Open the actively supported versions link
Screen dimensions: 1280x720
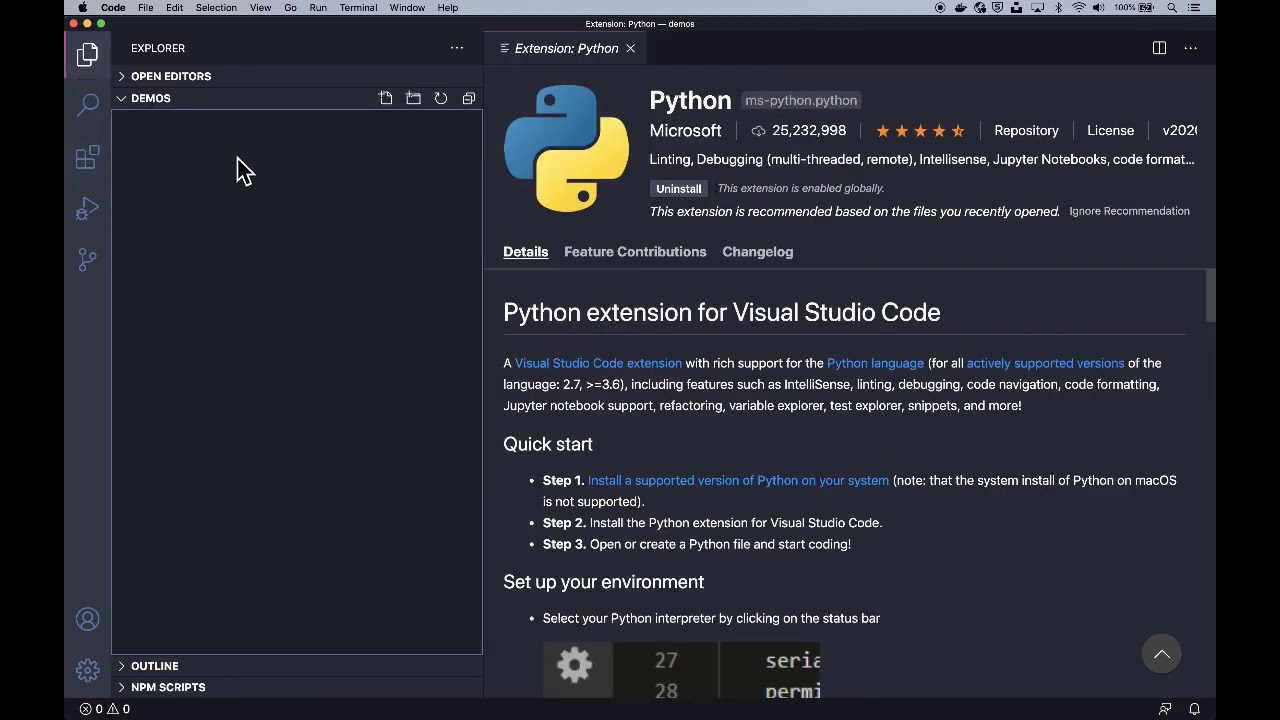[x=1045, y=363]
